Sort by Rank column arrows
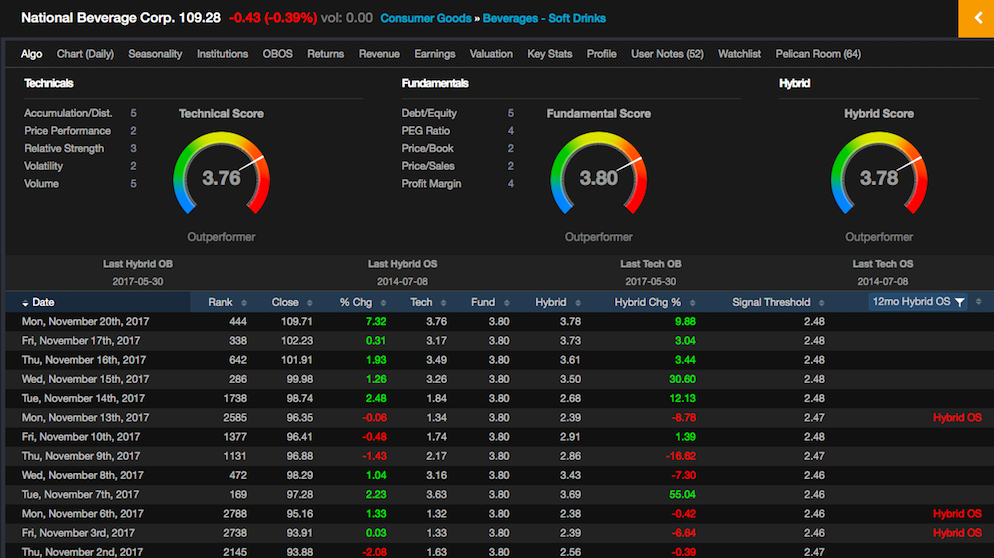This screenshot has width=994, height=558. (244, 303)
